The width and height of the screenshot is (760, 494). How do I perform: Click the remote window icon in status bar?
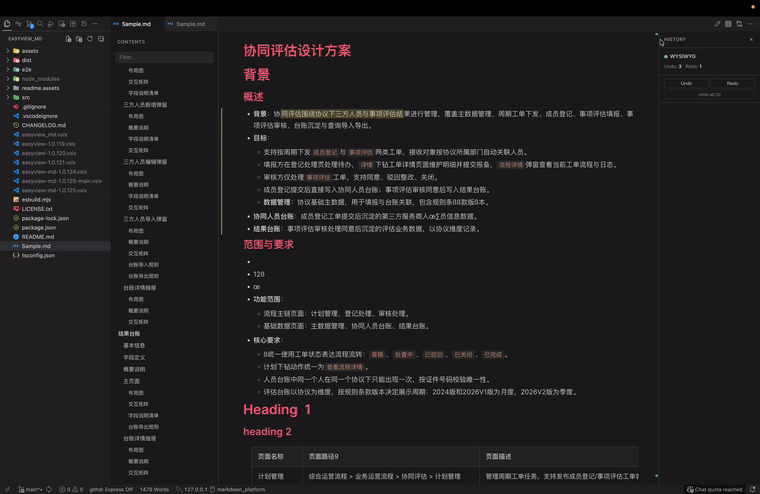coord(7,489)
